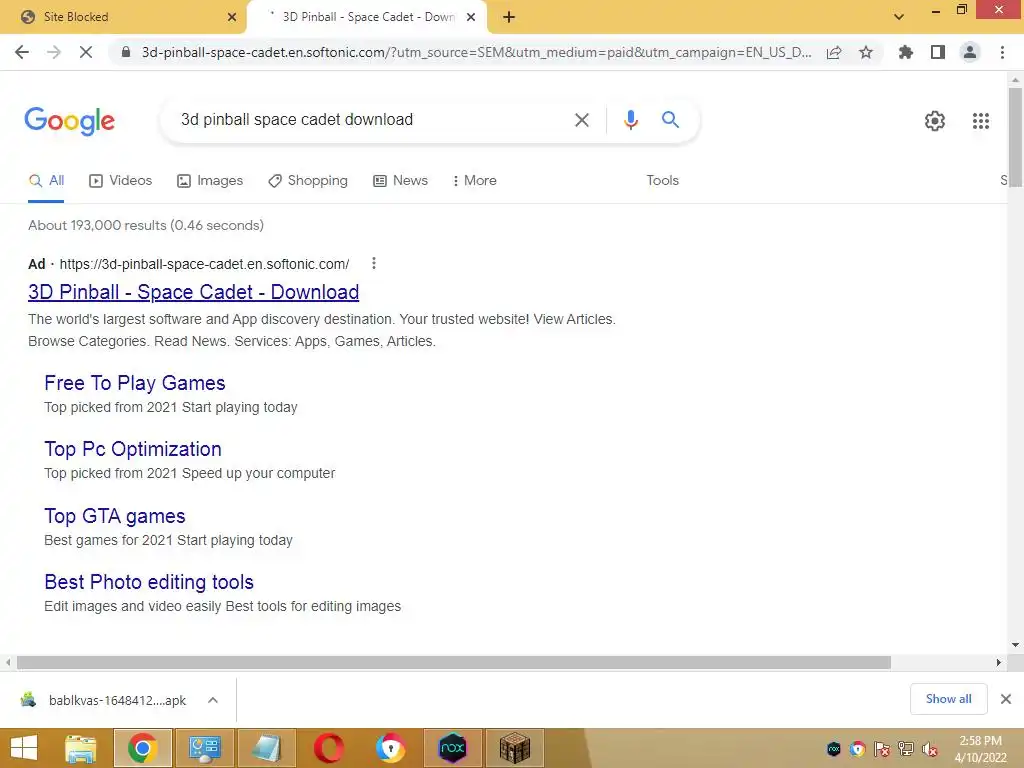Select the All search filter

46,181
